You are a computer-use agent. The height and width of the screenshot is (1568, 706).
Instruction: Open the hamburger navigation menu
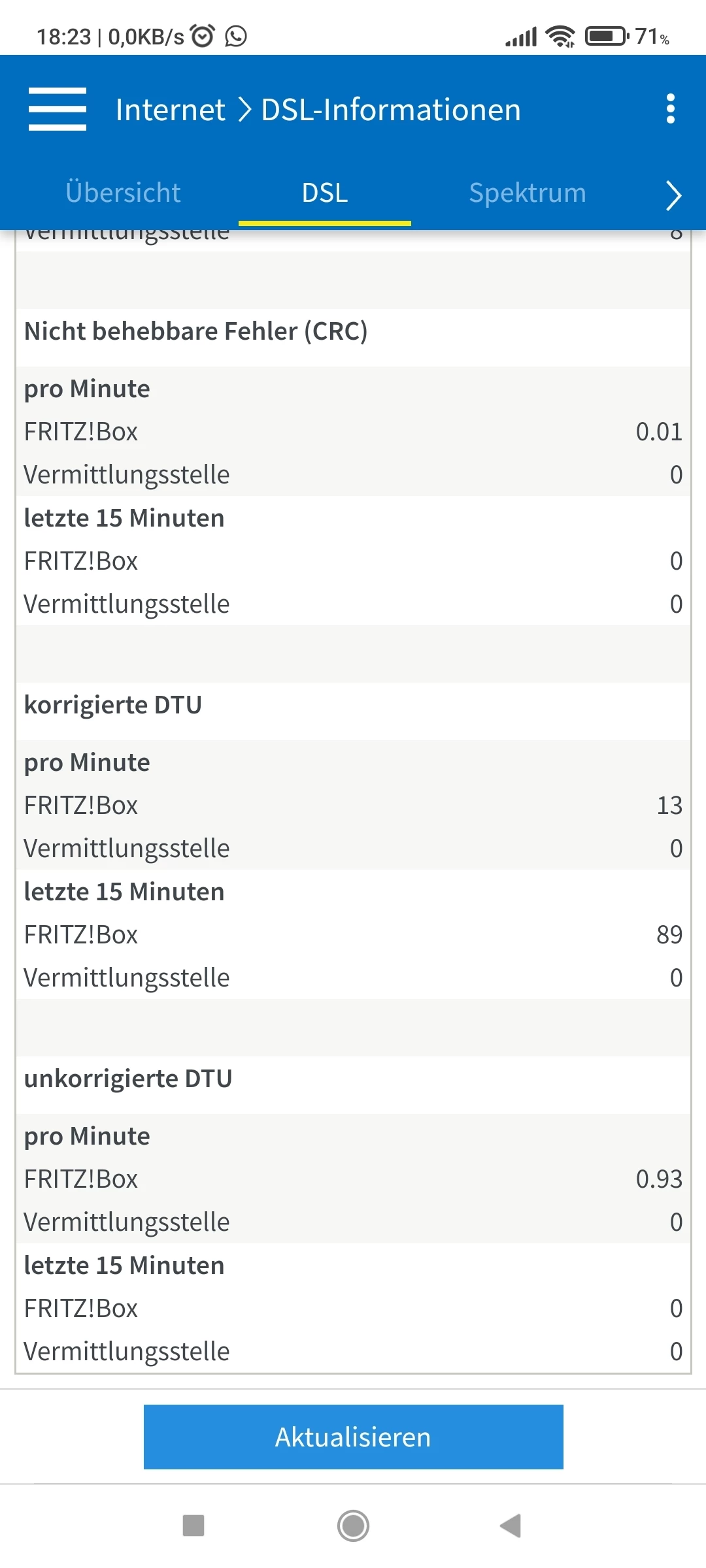(58, 109)
